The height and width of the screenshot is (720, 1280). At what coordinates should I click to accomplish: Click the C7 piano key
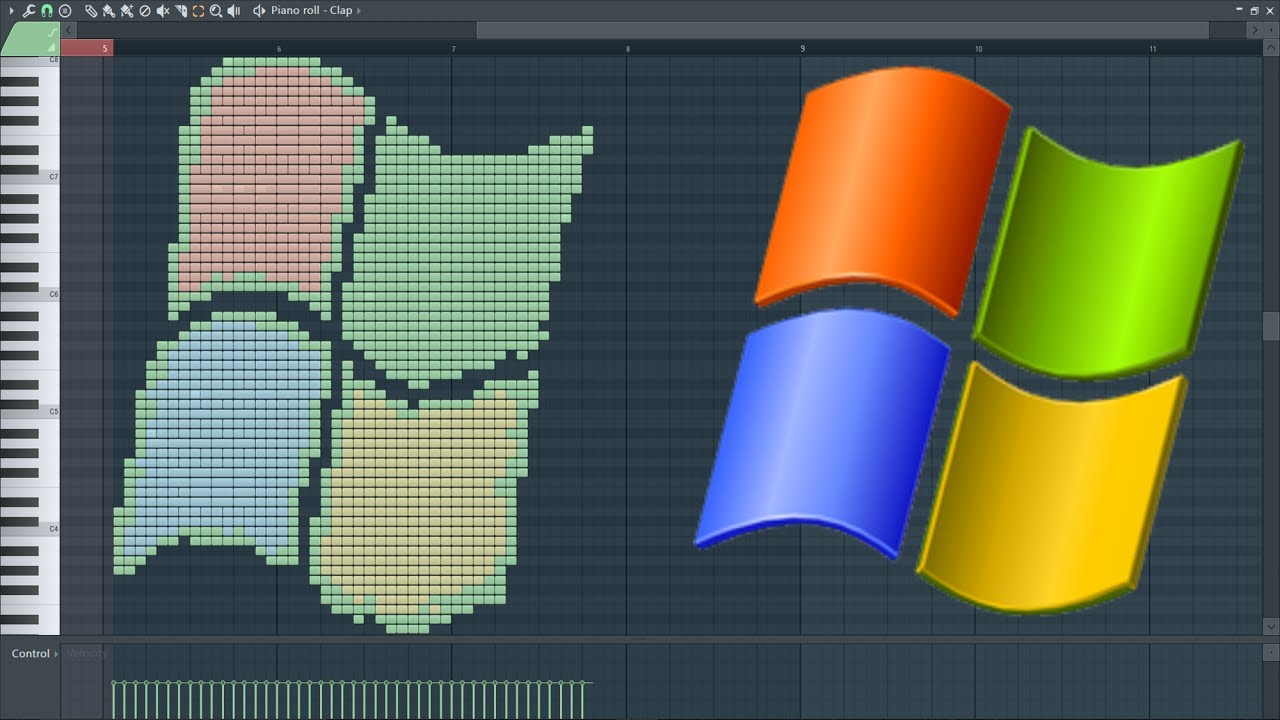point(30,177)
